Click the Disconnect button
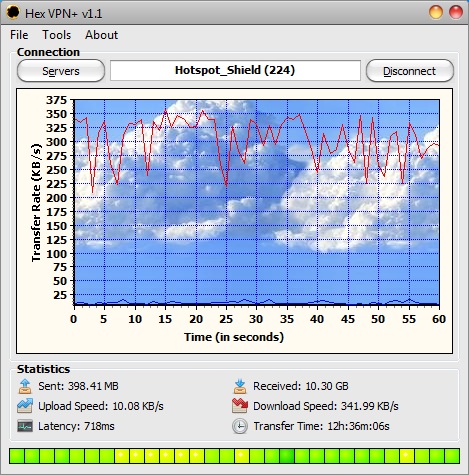The height and width of the screenshot is (475, 469). [x=410, y=71]
